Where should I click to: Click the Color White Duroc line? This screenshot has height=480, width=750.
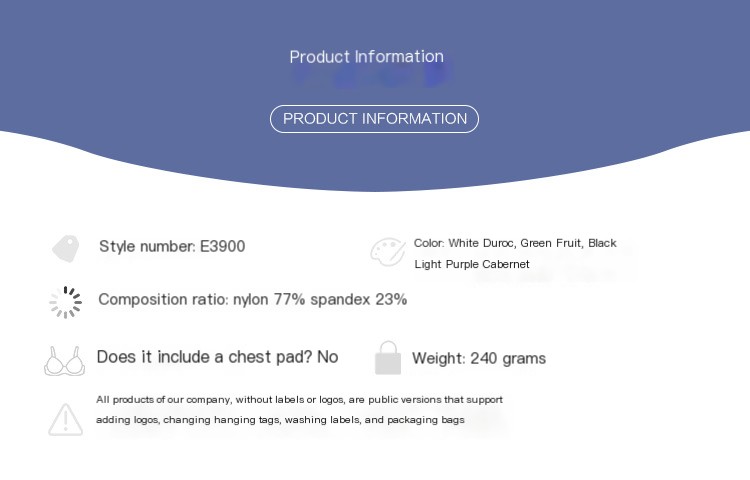pyautogui.click(x=515, y=243)
